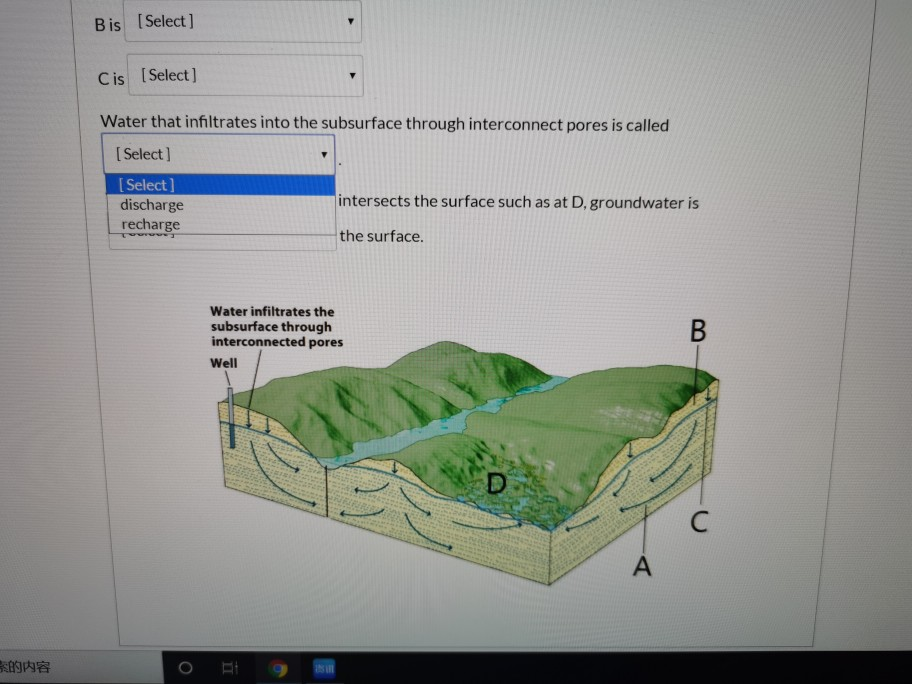Click the arrow on the open infiltration dropdown
This screenshot has width=912, height=684.
pyautogui.click(x=324, y=154)
